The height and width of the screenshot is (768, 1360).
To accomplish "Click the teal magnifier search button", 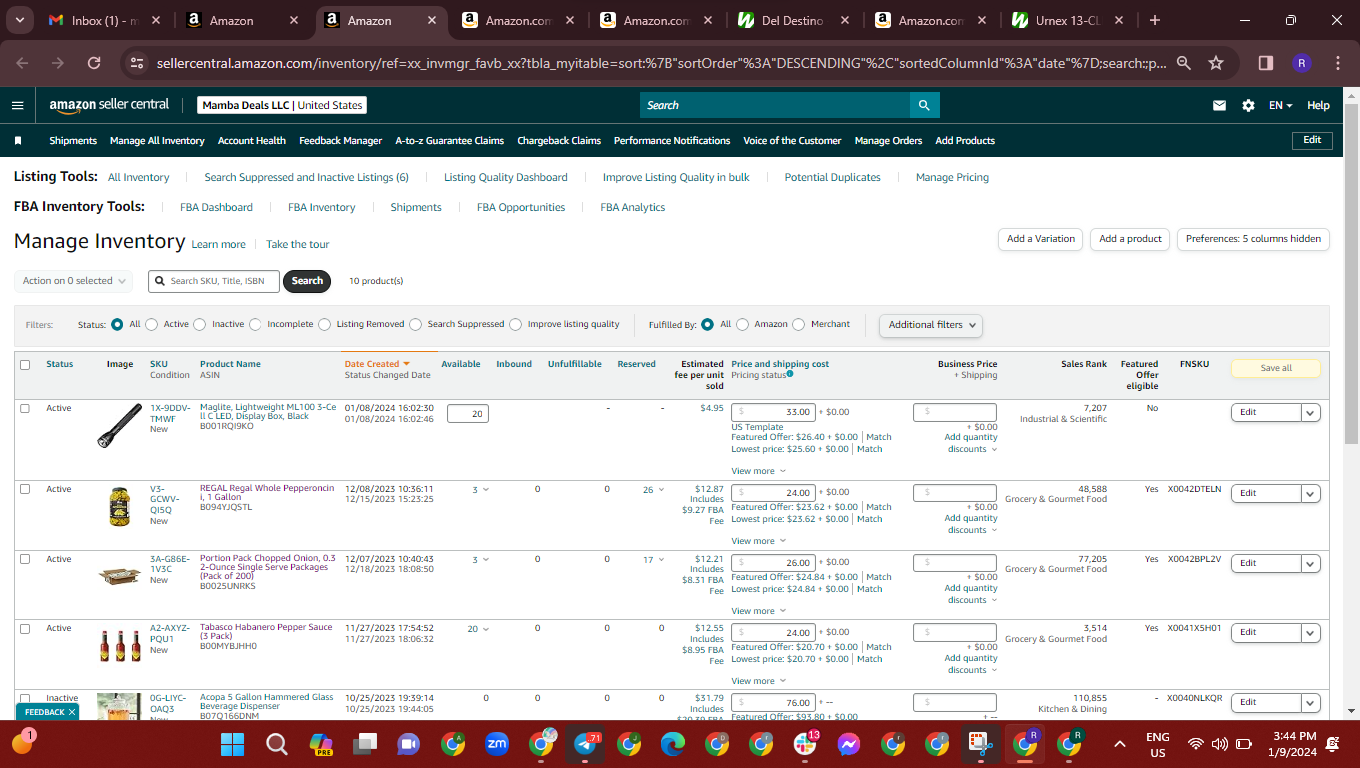I will click(925, 105).
